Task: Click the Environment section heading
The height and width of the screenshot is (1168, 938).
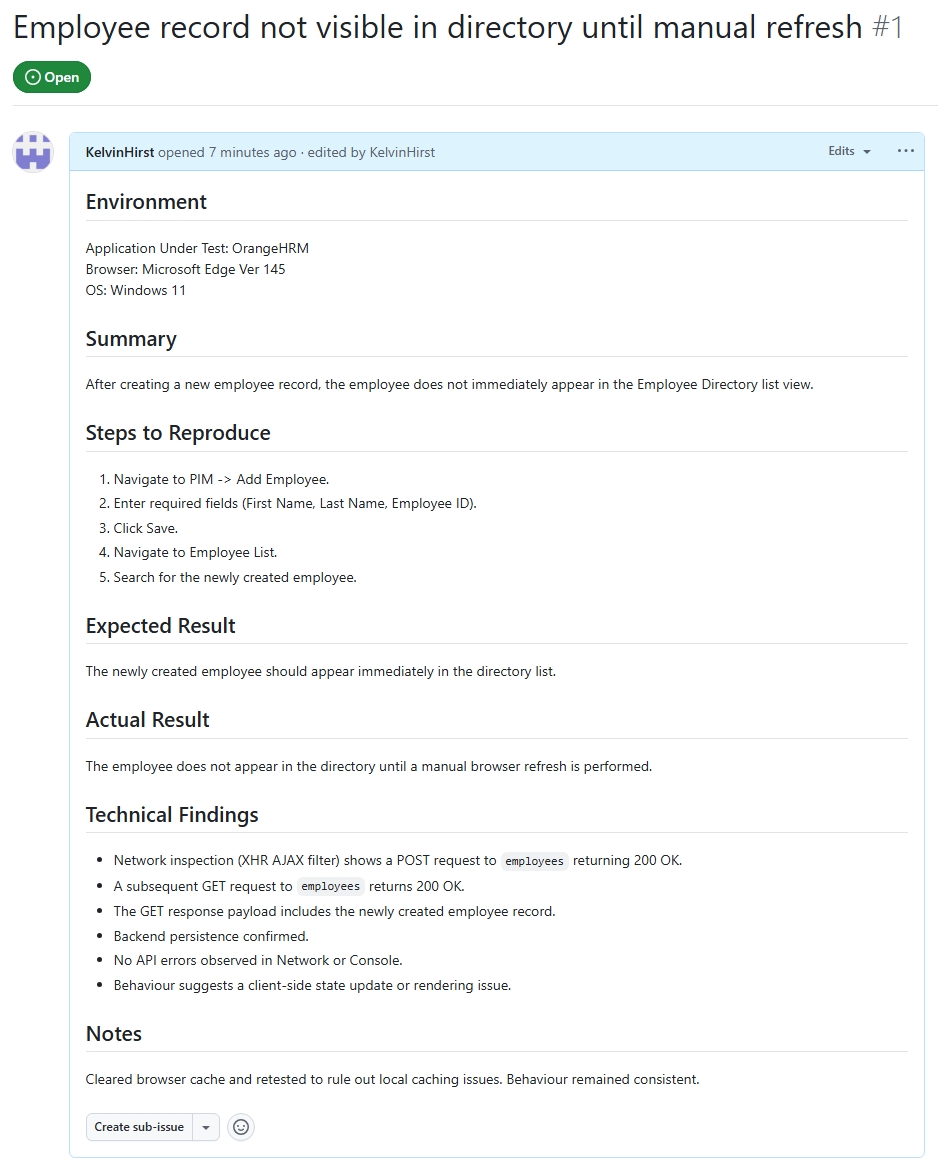Action: 146,201
